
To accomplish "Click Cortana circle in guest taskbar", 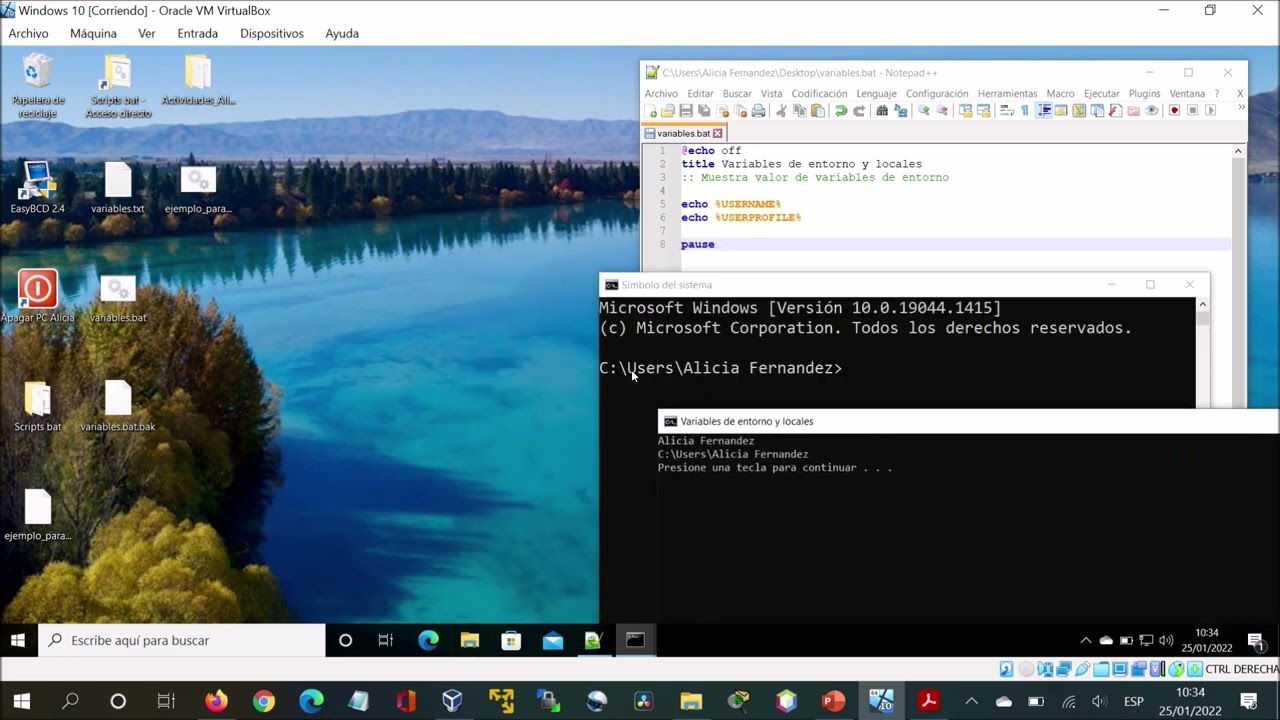I will 345,640.
